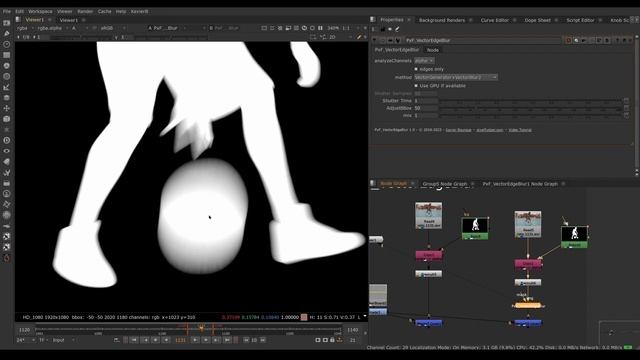Open the rgba.alpha channel dropdown
Image resolution: width=640 pixels, height=360 pixels.
[x=52, y=28]
